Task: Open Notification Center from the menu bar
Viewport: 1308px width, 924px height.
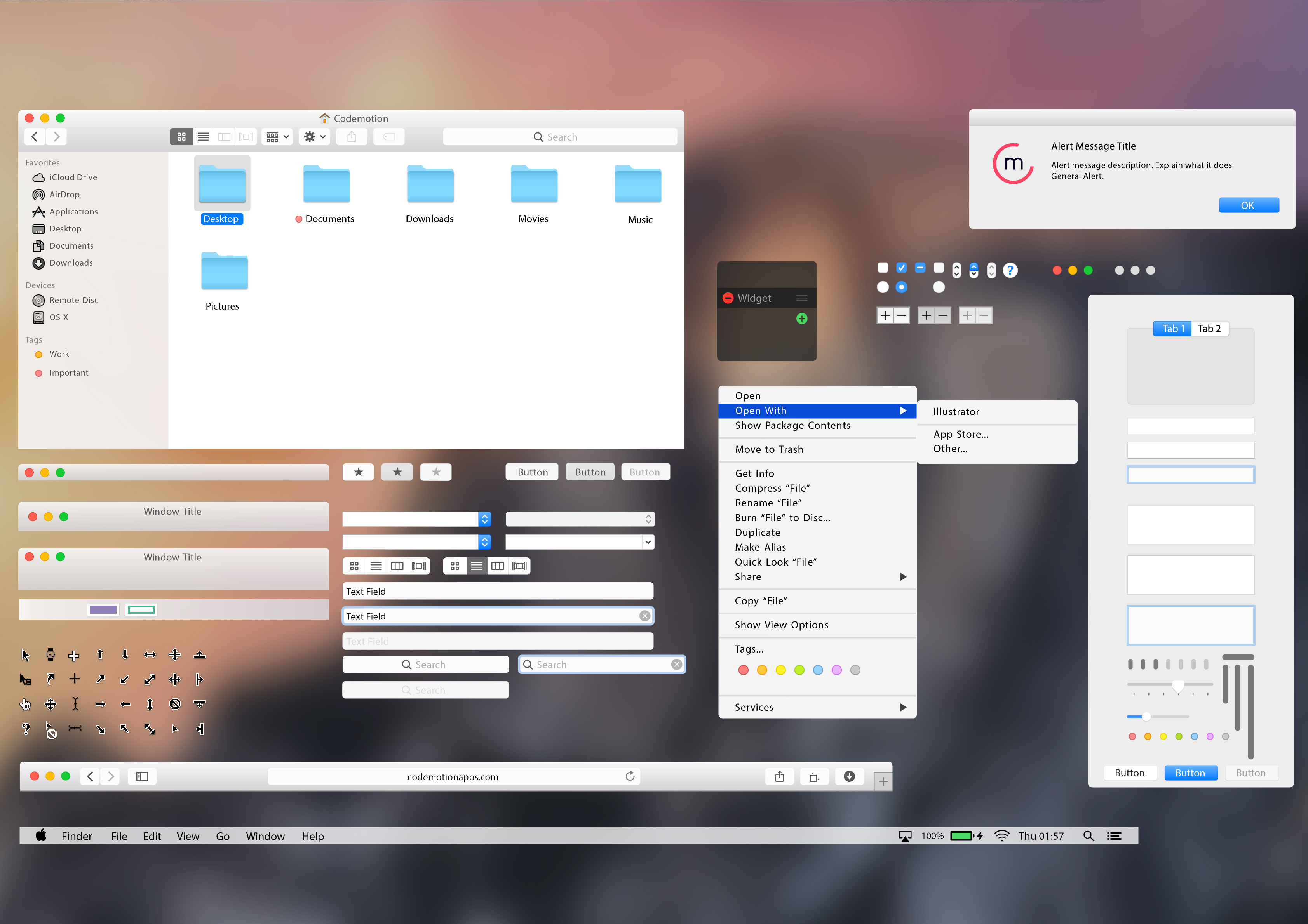Action: tap(1115, 836)
